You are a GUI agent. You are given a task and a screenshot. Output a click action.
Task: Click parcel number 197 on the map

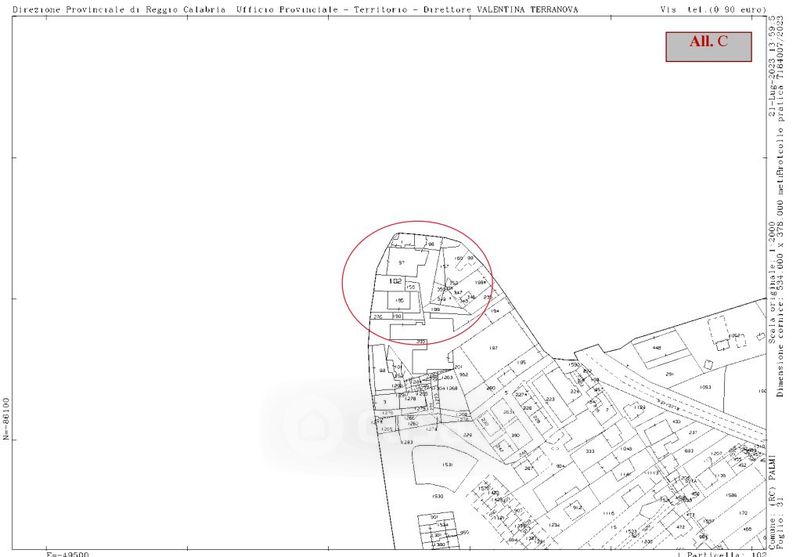point(493,348)
